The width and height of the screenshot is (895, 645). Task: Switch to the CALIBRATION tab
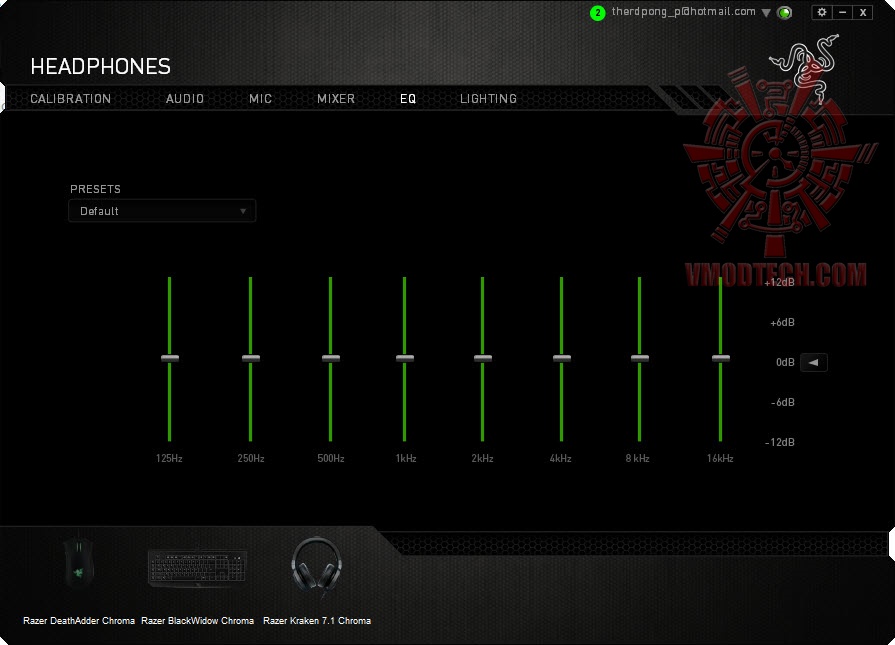click(x=70, y=99)
